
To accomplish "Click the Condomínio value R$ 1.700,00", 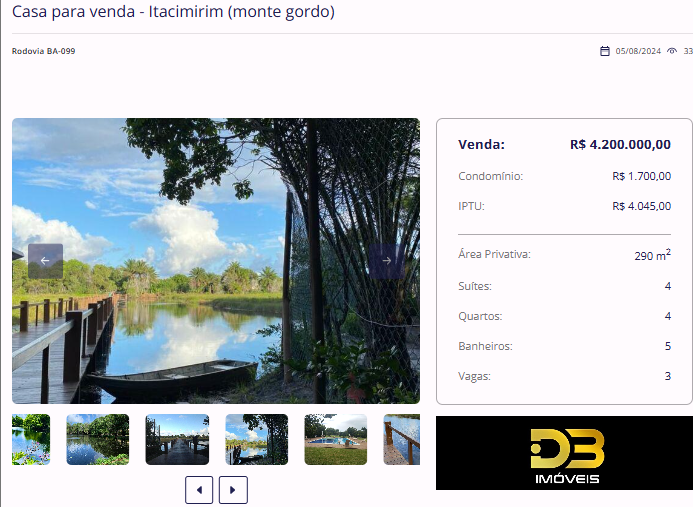I will point(641,176).
